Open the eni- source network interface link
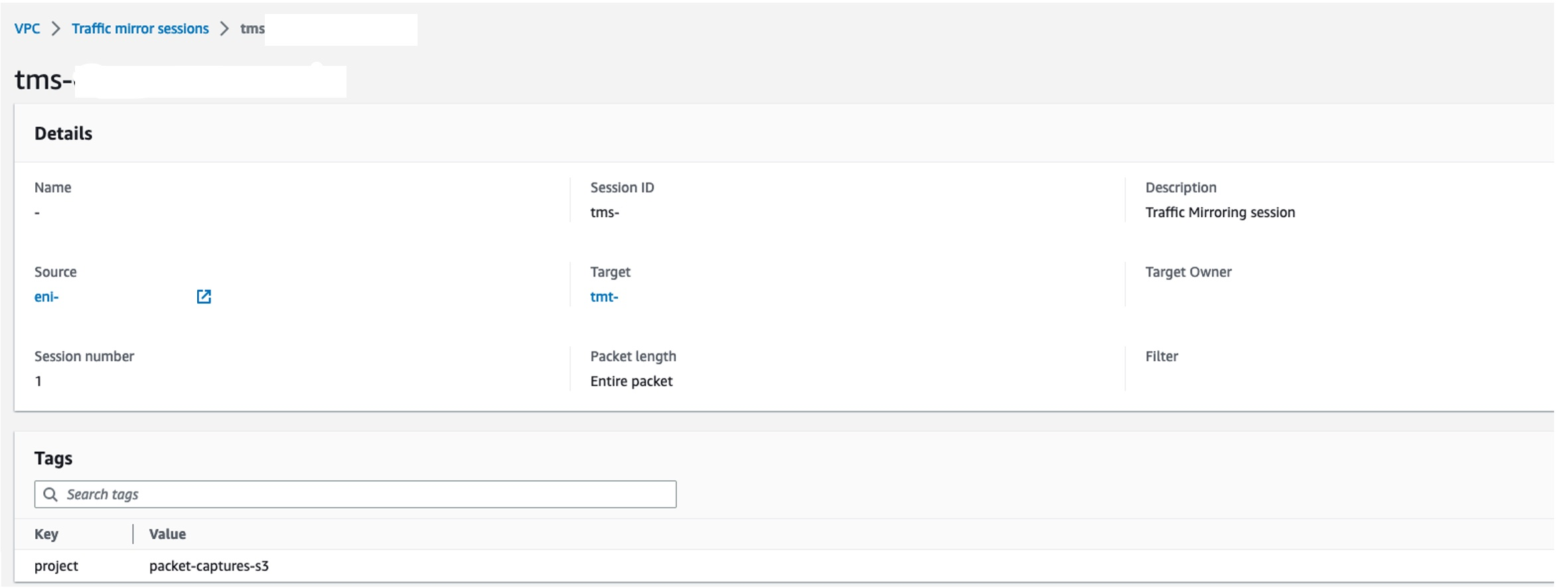Image resolution: width=1568 pixels, height=588 pixels. pyautogui.click(x=46, y=297)
